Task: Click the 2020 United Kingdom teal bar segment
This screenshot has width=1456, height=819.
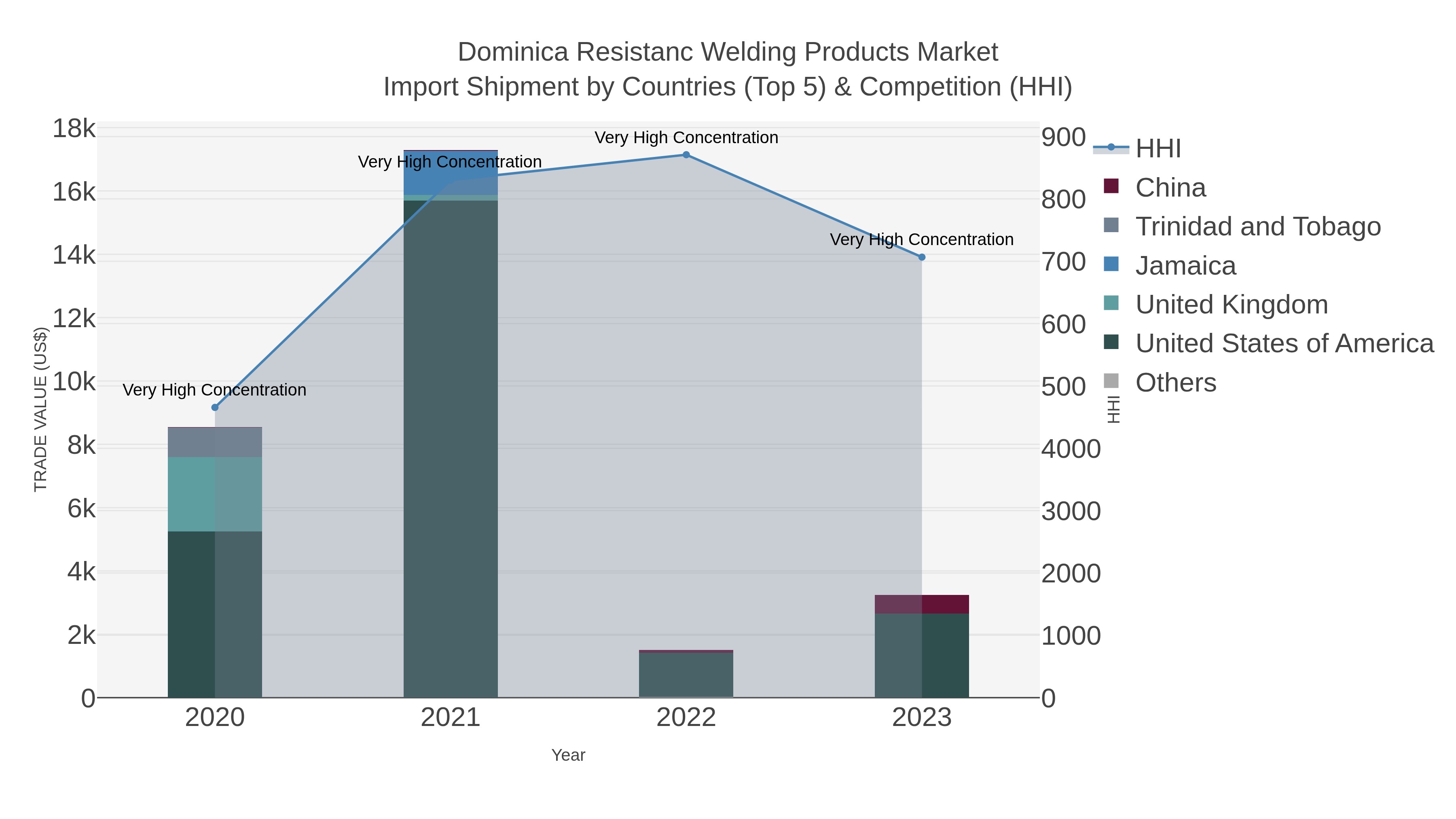Action: pyautogui.click(x=215, y=494)
